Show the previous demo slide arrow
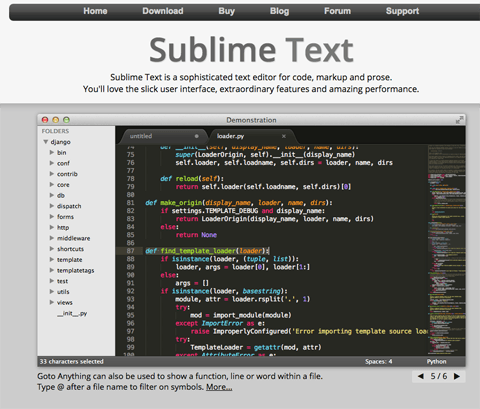Screen dimensions: 480x409 point(421,376)
